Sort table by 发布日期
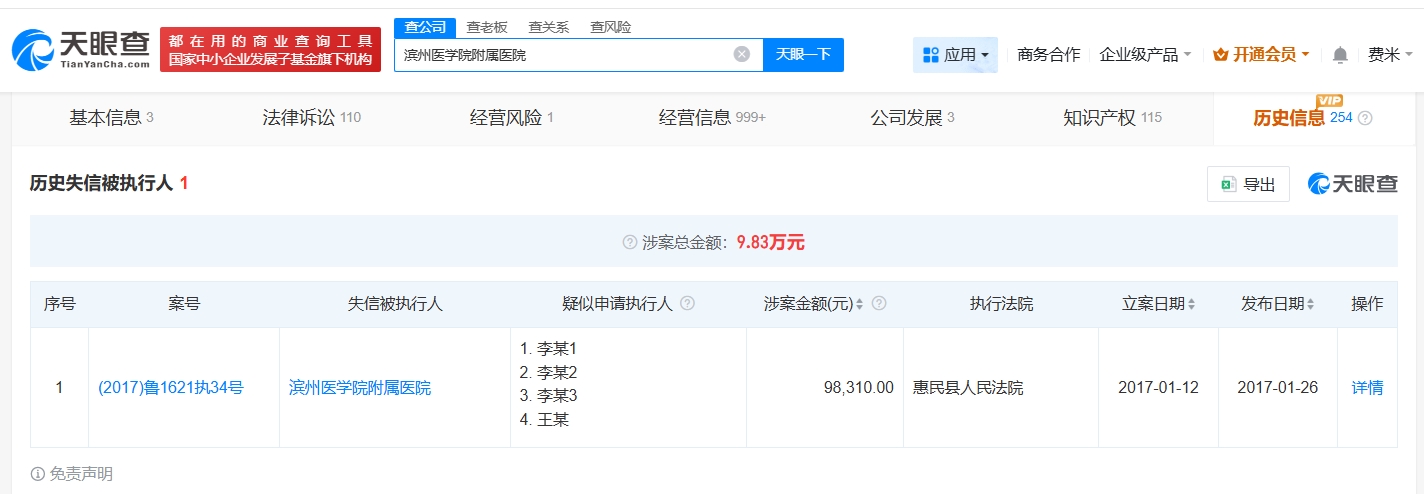 pyautogui.click(x=1310, y=304)
